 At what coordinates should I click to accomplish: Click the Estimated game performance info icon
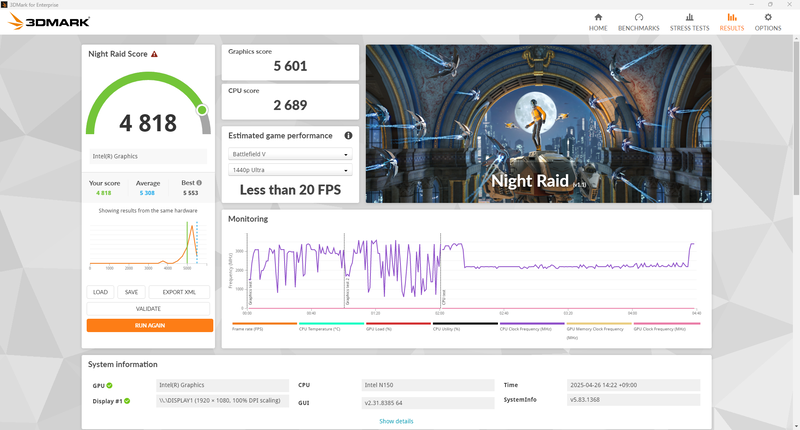(348, 136)
